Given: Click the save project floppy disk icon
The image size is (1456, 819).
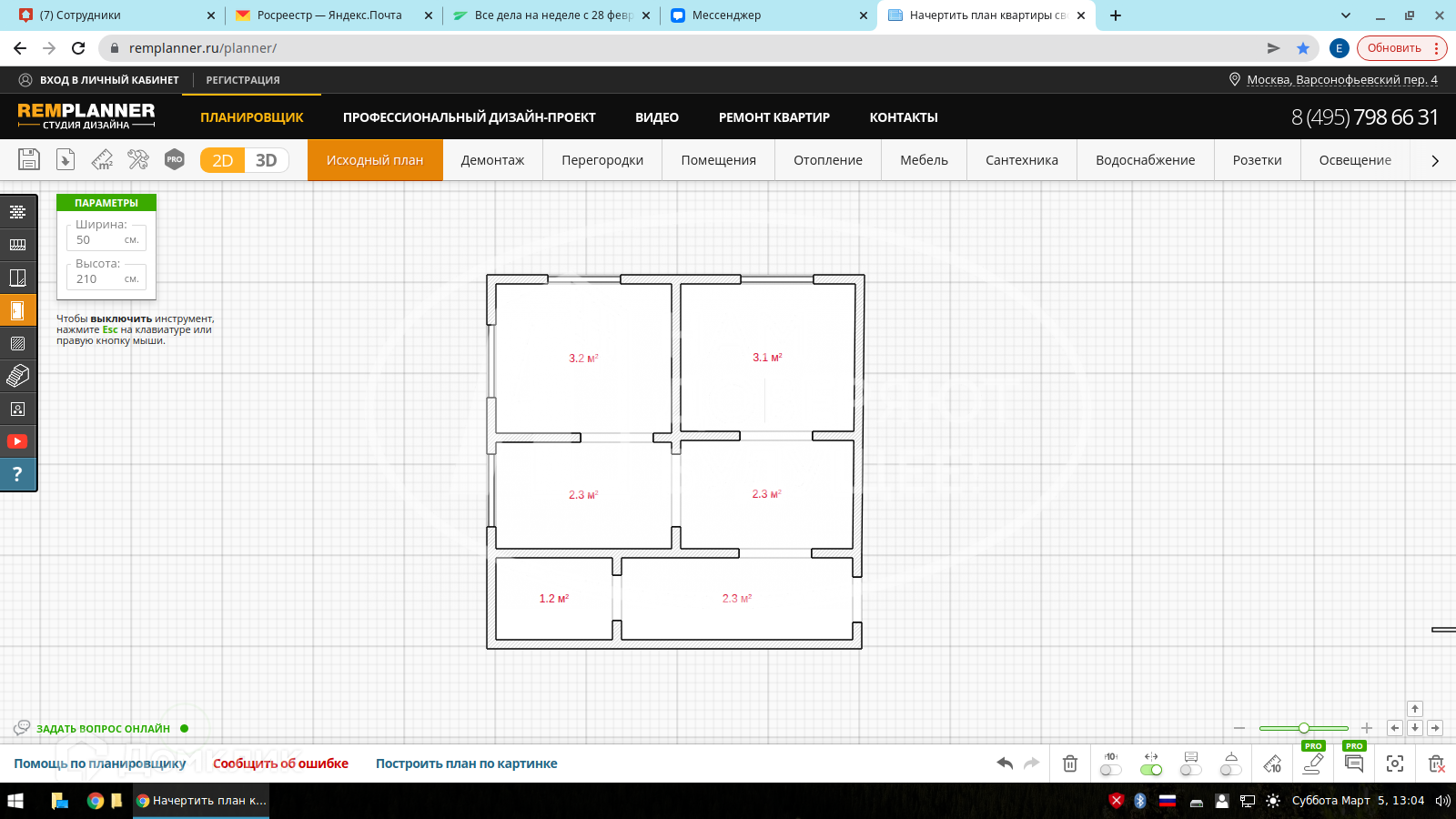Looking at the screenshot, I should (x=29, y=159).
